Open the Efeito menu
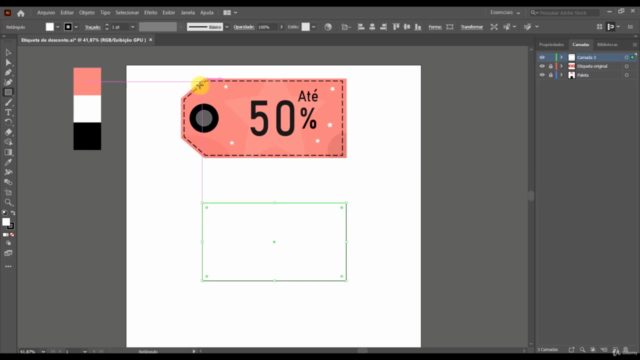 [x=150, y=13]
